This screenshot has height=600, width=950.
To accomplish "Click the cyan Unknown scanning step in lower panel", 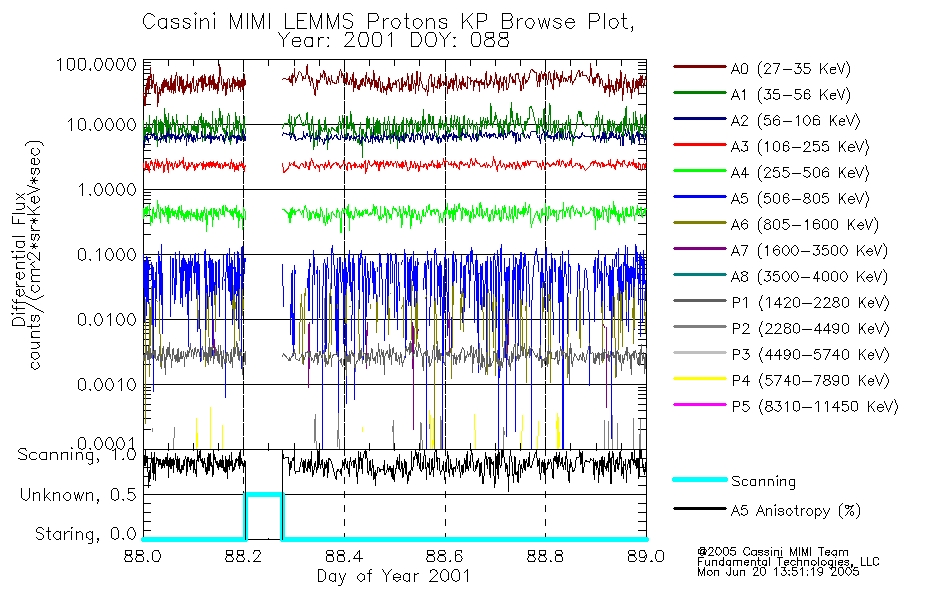I will (264, 495).
